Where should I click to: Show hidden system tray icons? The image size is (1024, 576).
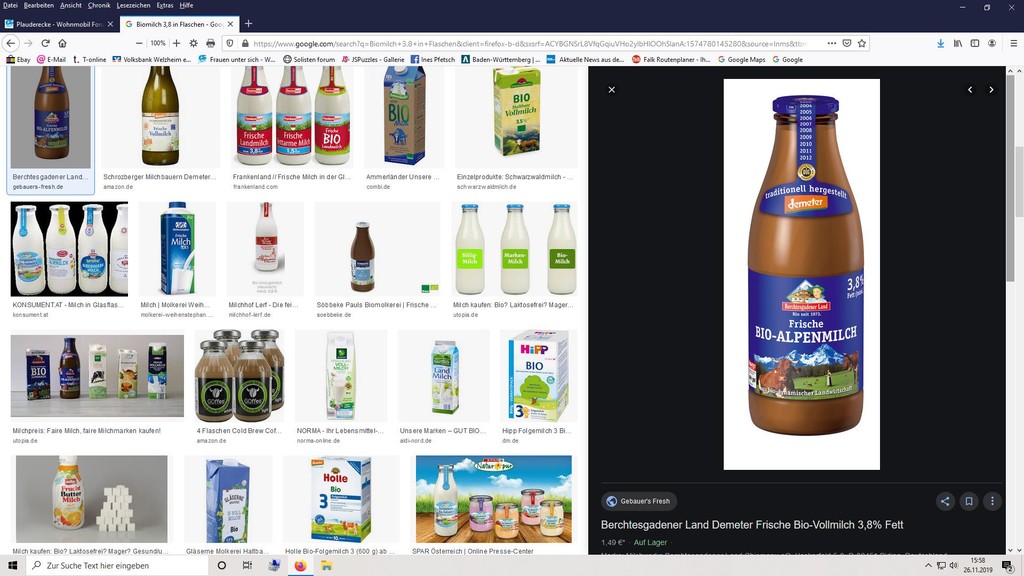(928, 566)
